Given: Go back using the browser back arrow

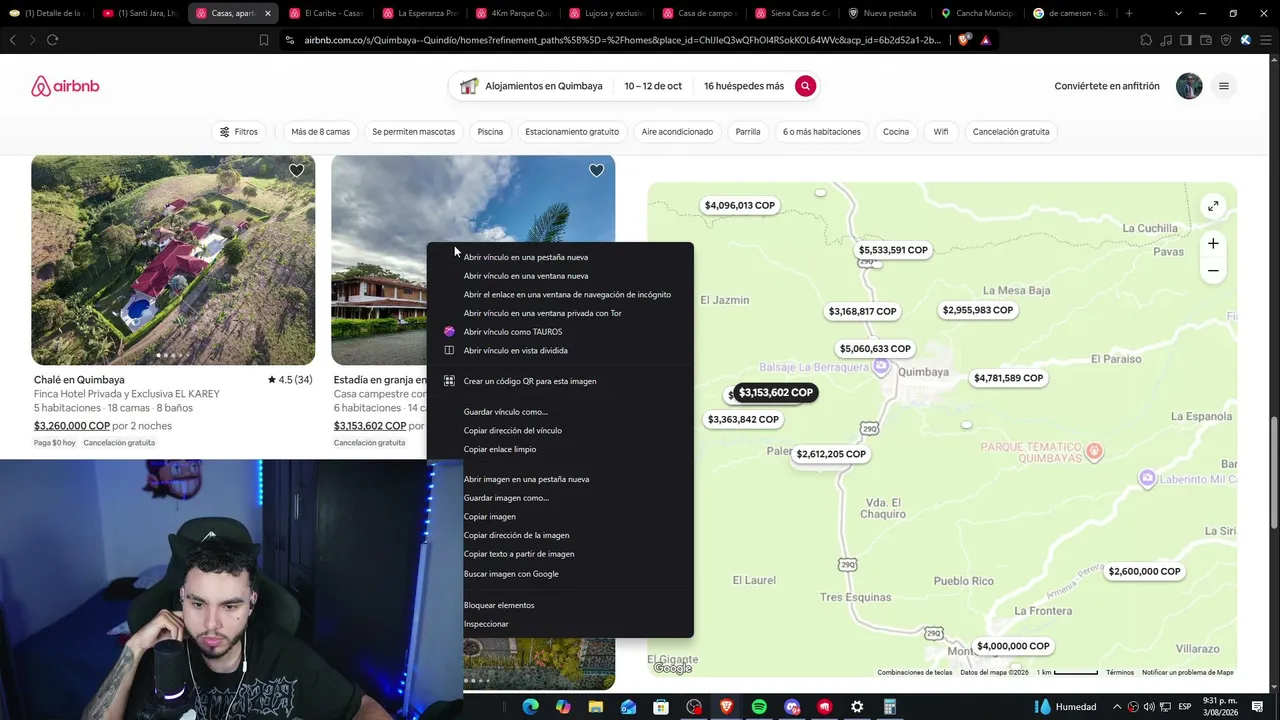Looking at the screenshot, I should [x=12, y=40].
